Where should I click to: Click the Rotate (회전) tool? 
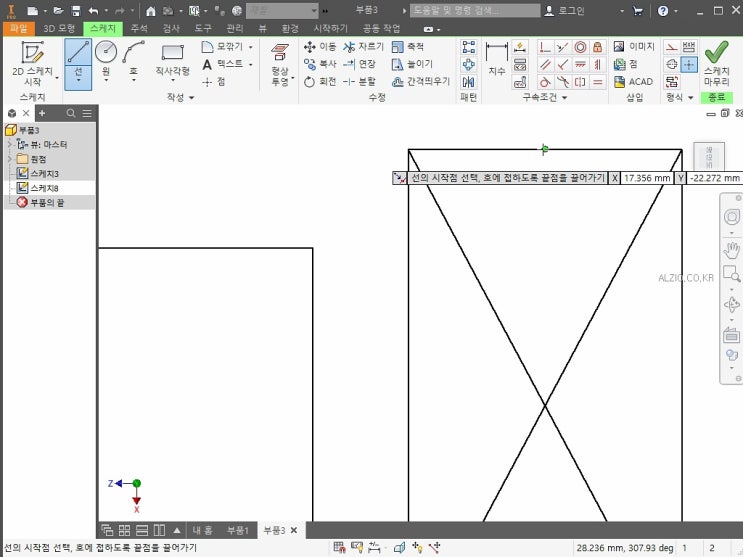tap(319, 82)
